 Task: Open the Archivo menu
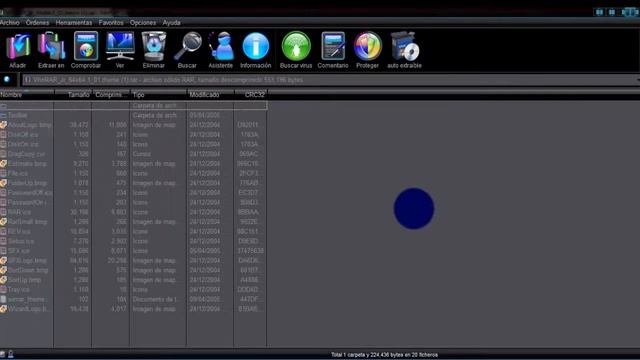[x=10, y=23]
